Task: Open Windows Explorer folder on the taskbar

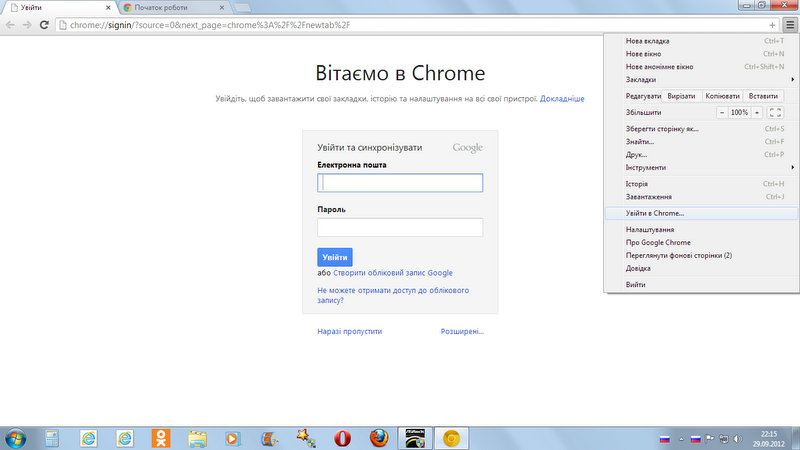Action: click(197, 438)
